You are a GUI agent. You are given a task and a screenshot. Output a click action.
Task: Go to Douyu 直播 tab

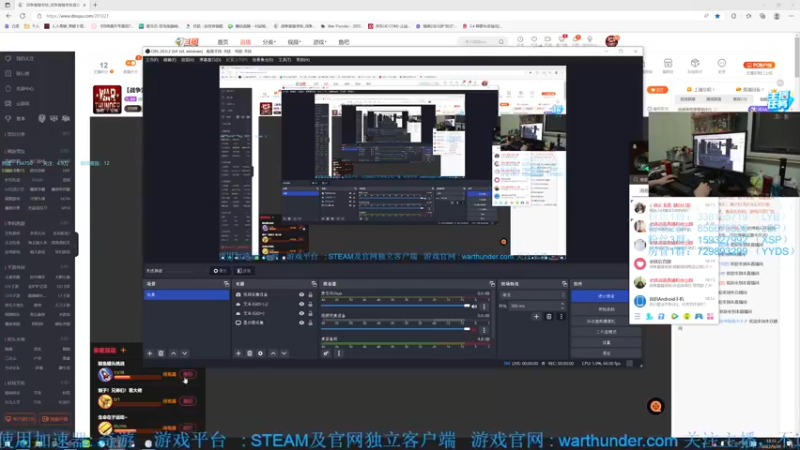point(245,42)
